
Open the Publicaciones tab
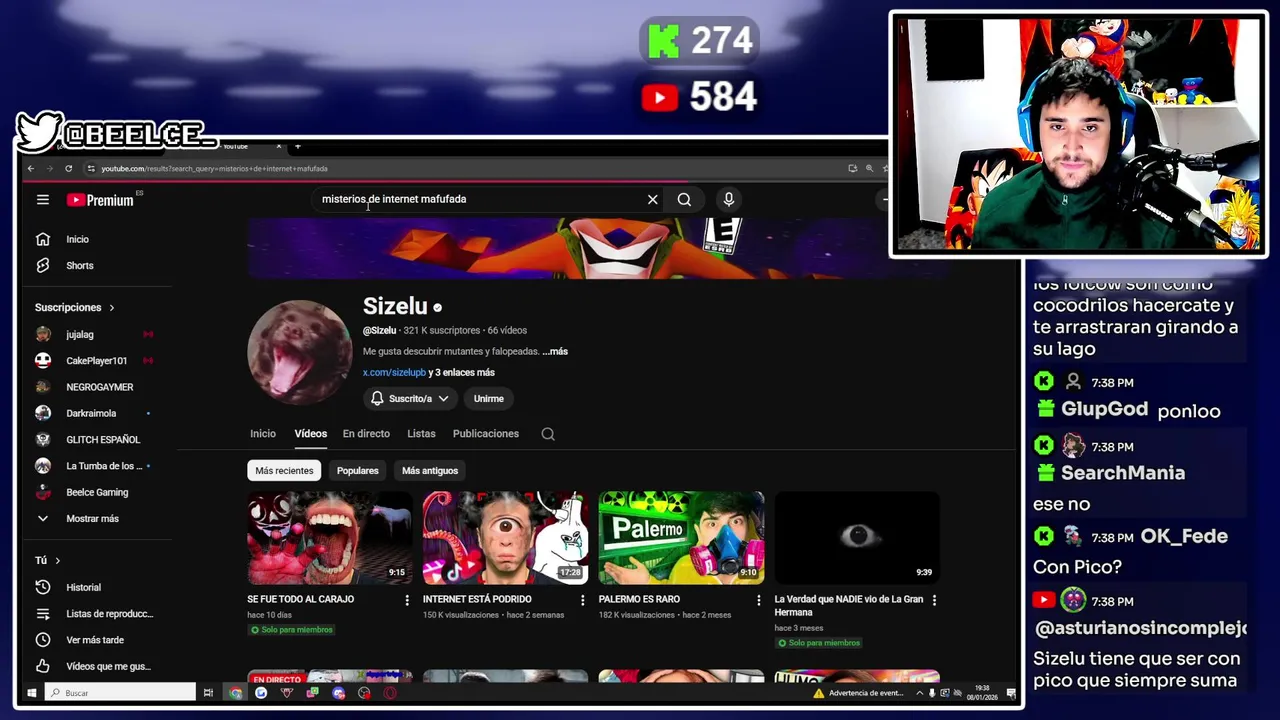pyautogui.click(x=486, y=434)
